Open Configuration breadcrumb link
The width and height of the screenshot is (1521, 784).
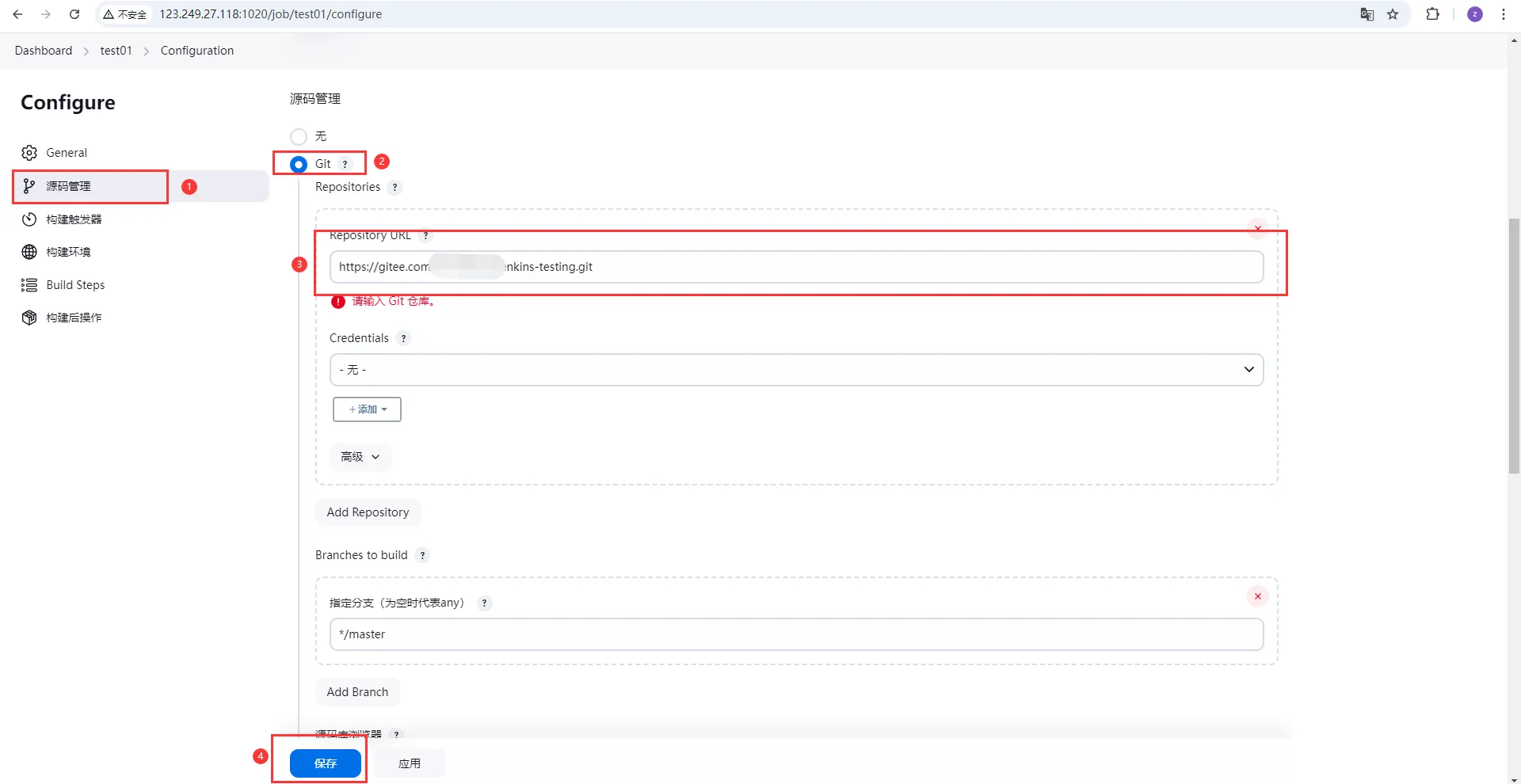[197, 51]
